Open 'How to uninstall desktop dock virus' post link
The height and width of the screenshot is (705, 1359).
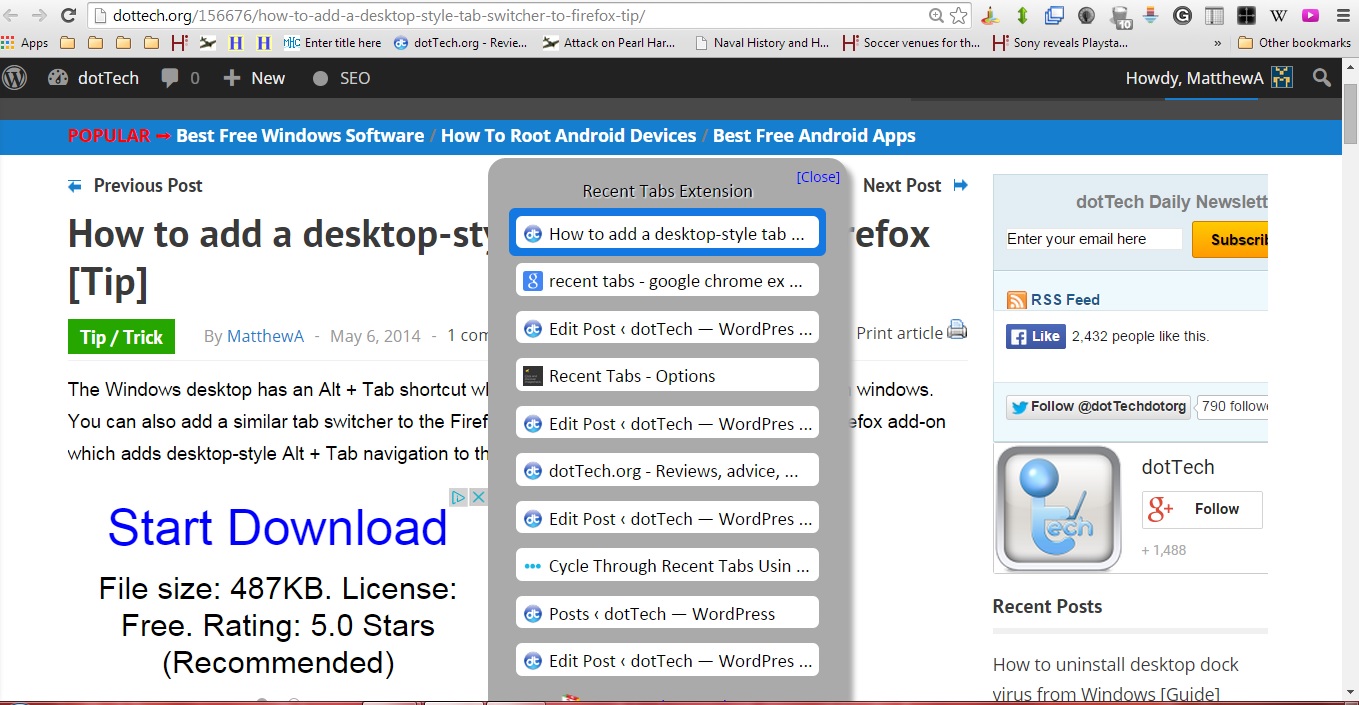[x=1116, y=679]
